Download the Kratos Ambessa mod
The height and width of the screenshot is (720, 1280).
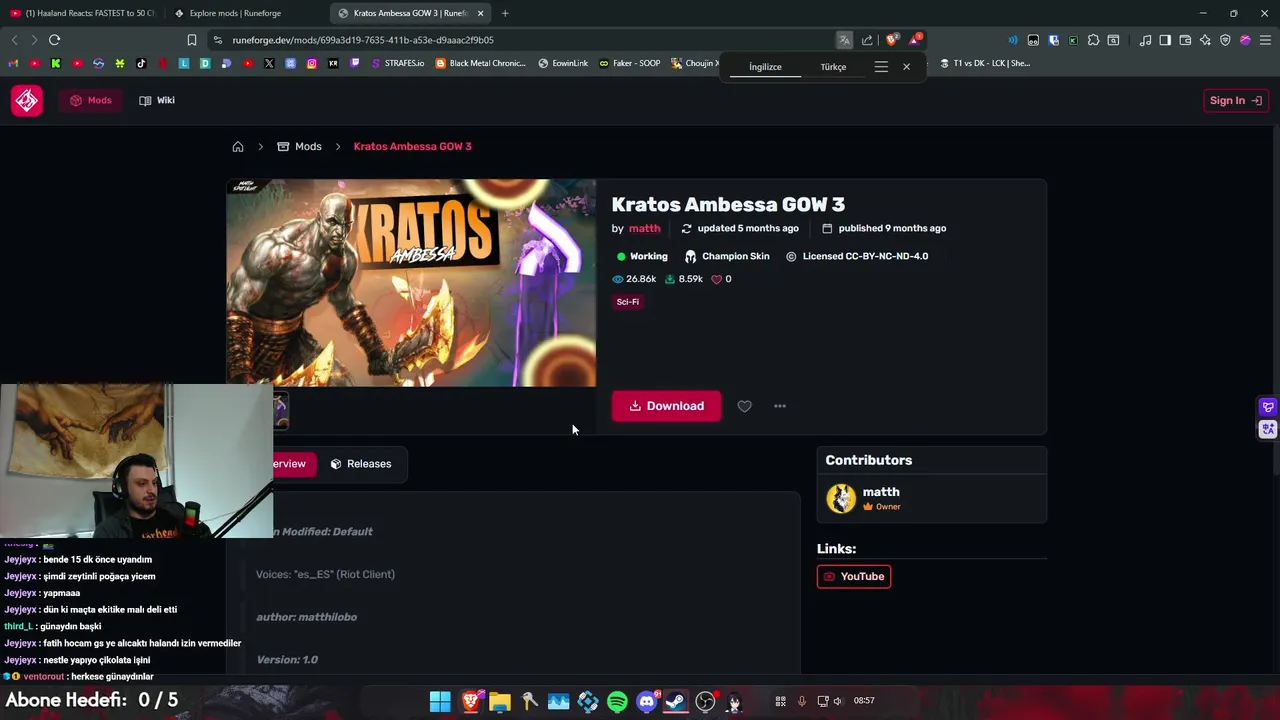tap(666, 406)
